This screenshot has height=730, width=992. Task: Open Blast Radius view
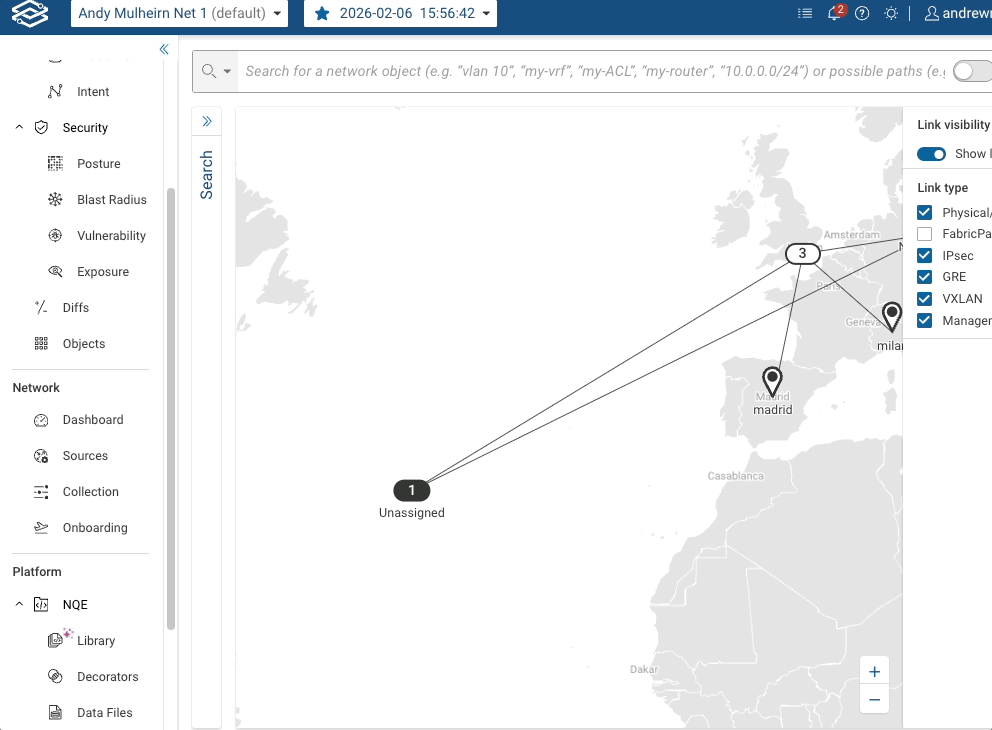click(111, 200)
